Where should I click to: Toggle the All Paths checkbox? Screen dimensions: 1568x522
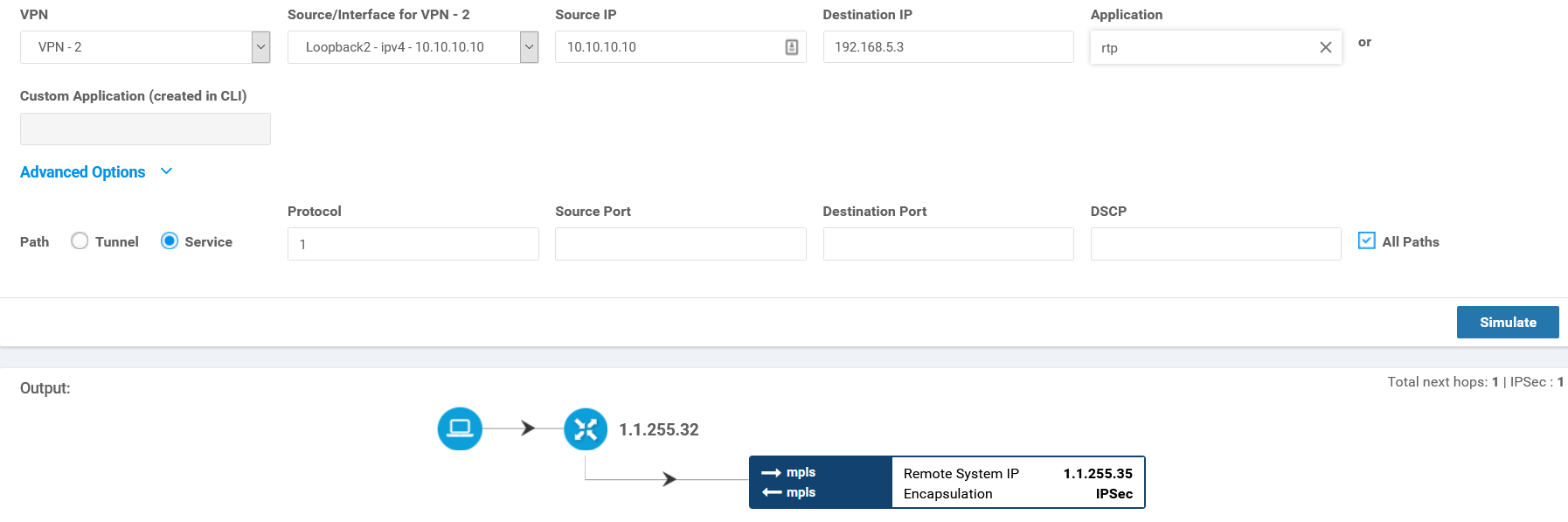pyautogui.click(x=1366, y=240)
